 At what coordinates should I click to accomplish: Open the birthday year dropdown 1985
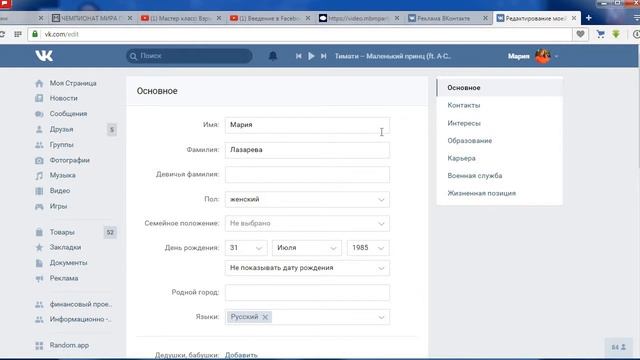[368, 248]
